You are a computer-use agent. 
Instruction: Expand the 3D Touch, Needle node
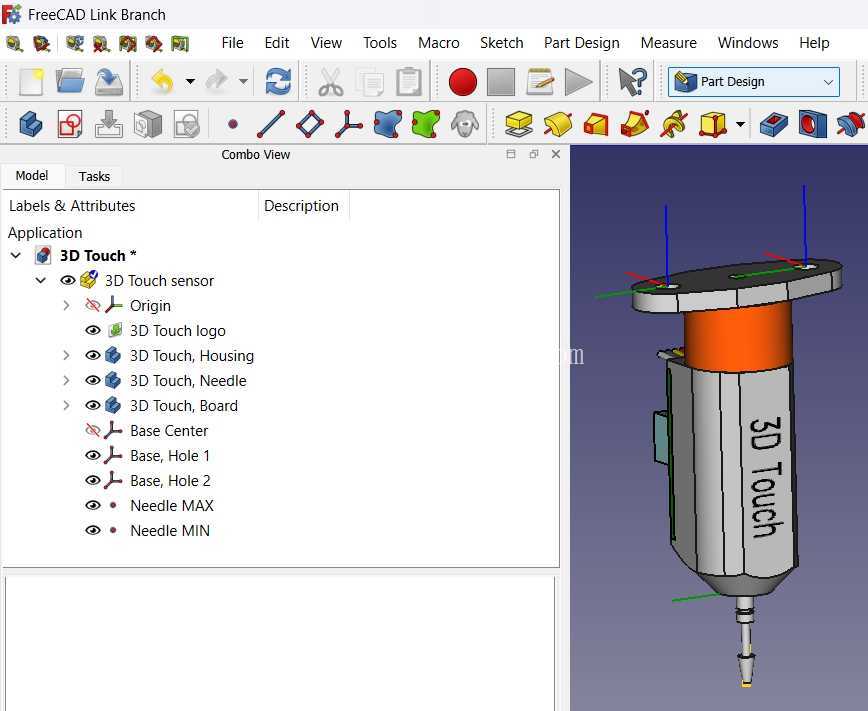pyautogui.click(x=66, y=380)
